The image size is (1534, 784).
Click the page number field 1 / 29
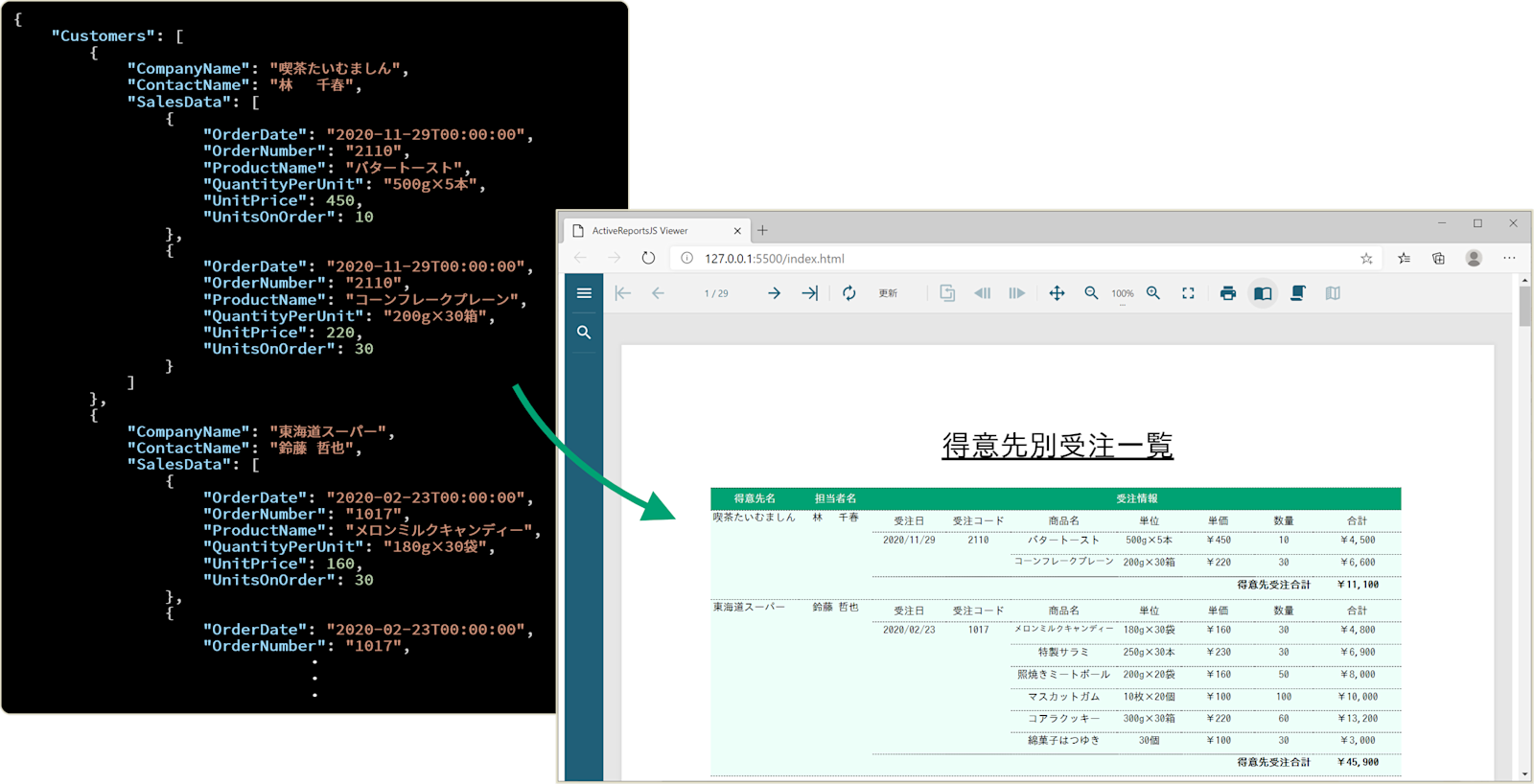pos(716,293)
